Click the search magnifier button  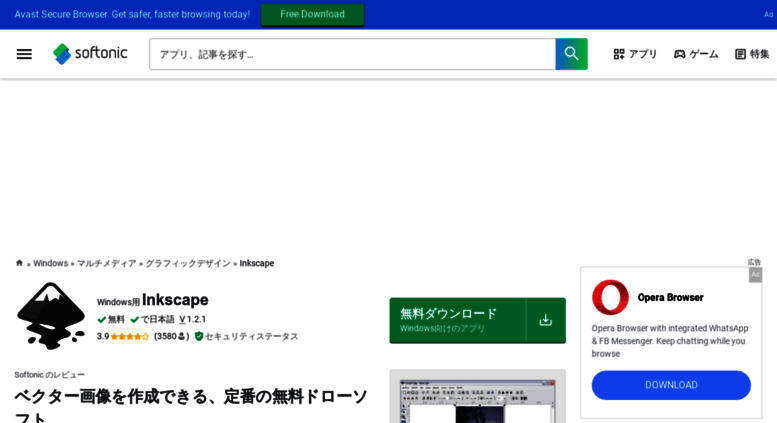(571, 54)
